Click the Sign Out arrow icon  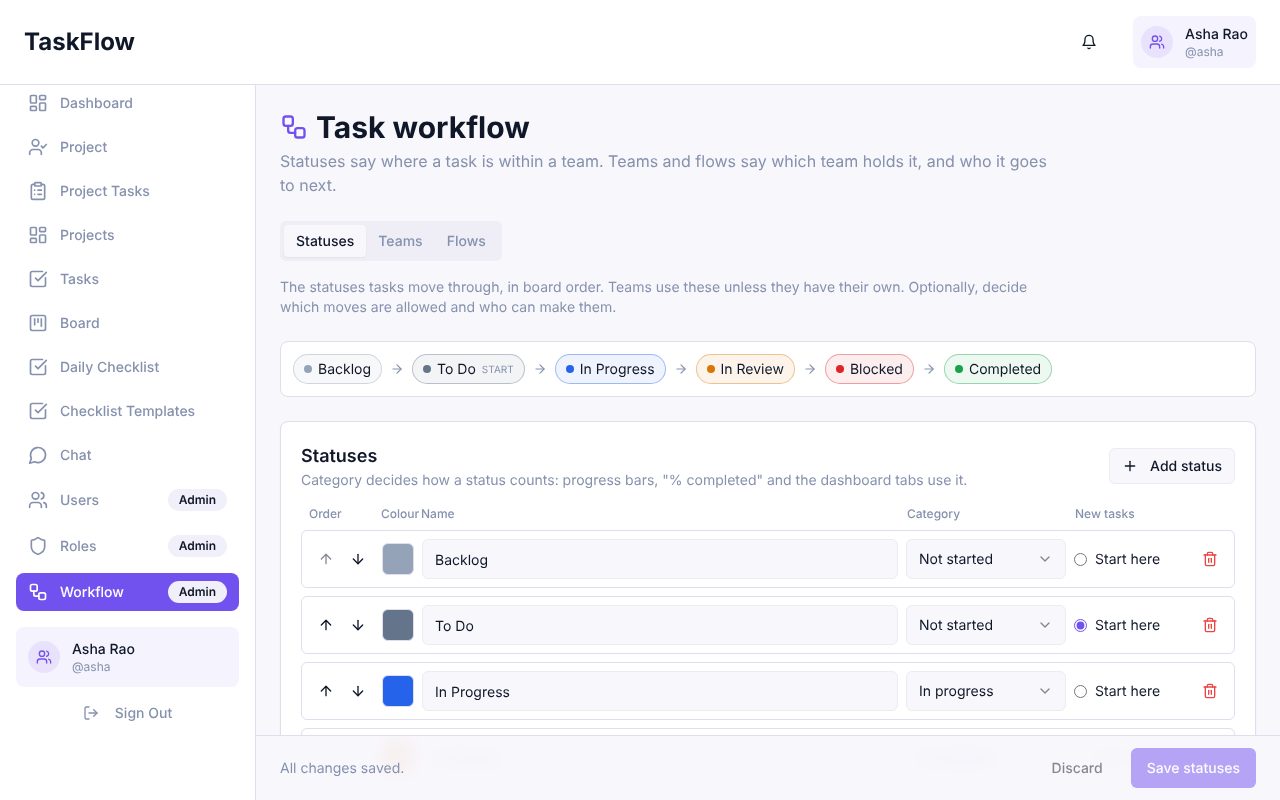(91, 713)
